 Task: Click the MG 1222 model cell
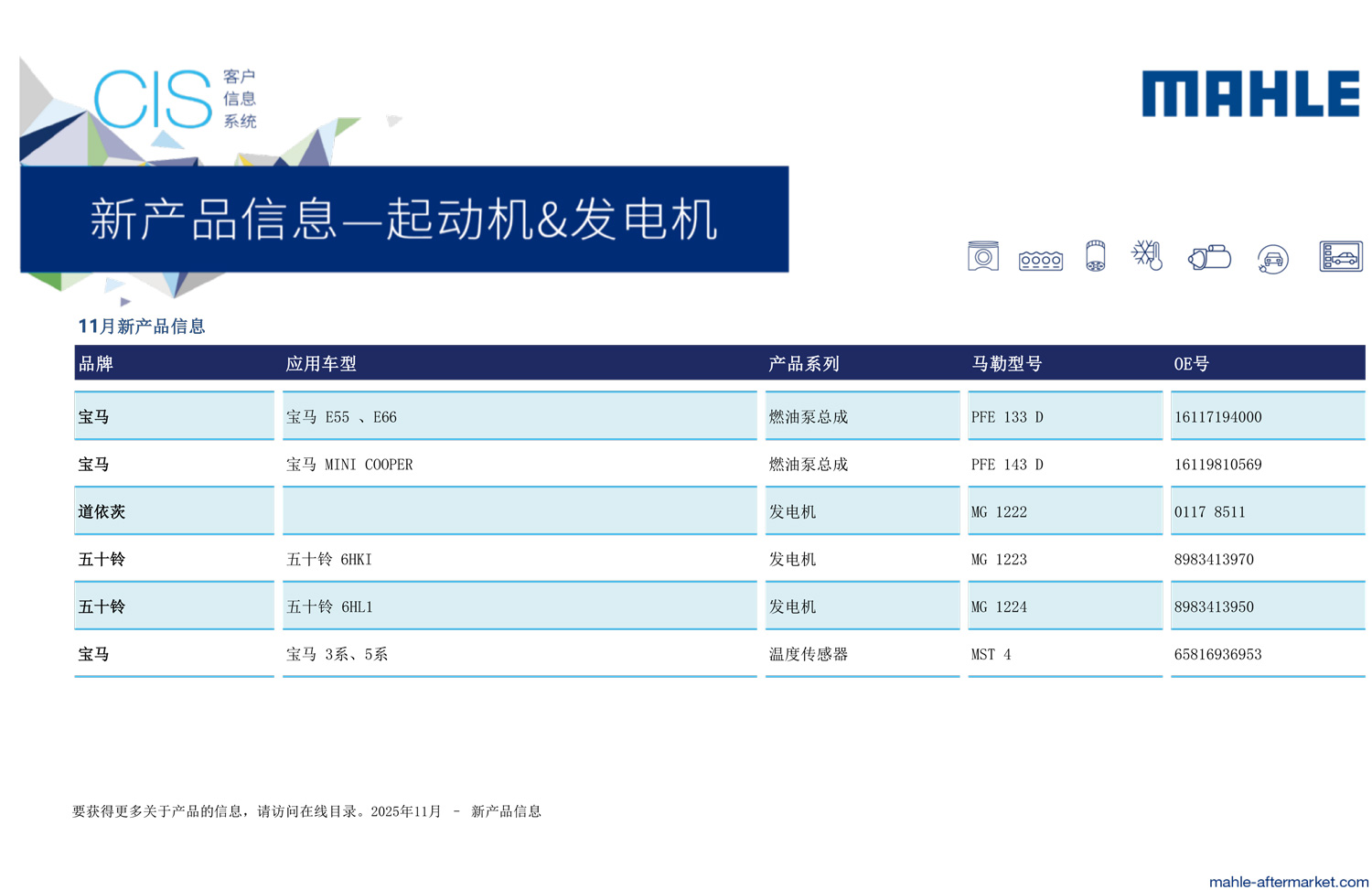pyautogui.click(x=999, y=512)
